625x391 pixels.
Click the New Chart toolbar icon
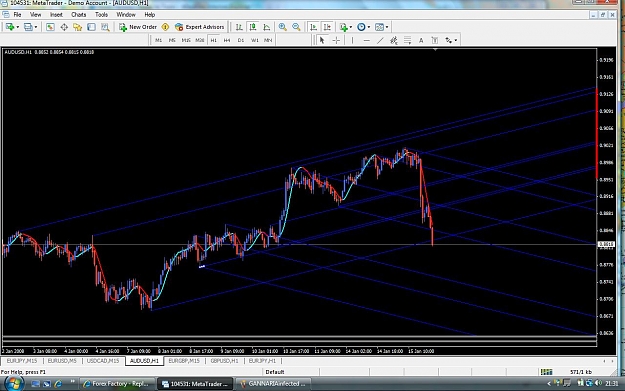[10, 27]
